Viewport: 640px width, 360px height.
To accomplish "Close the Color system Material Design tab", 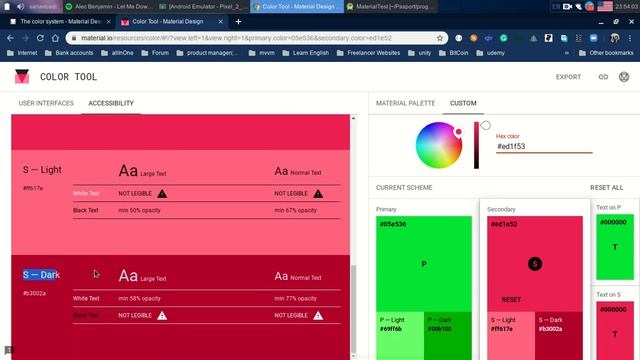I will [x=109, y=22].
